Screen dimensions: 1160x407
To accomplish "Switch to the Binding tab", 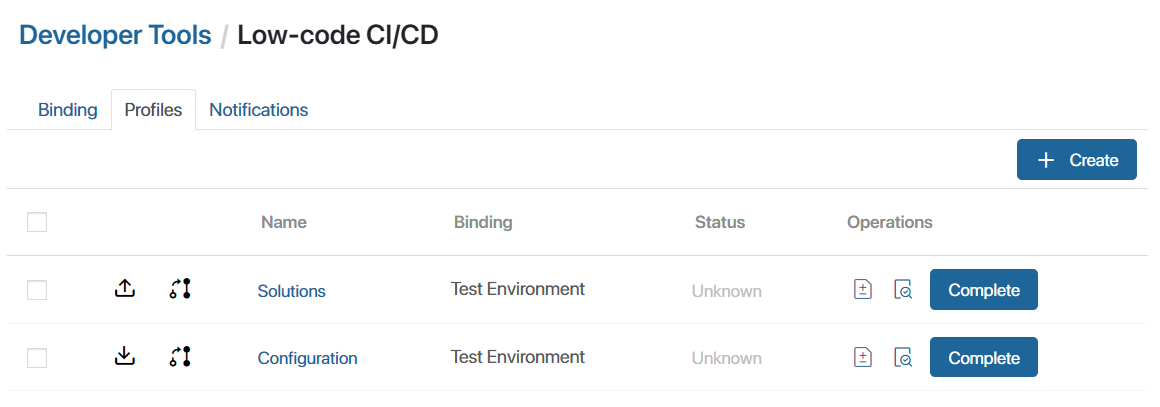I will pyautogui.click(x=67, y=110).
